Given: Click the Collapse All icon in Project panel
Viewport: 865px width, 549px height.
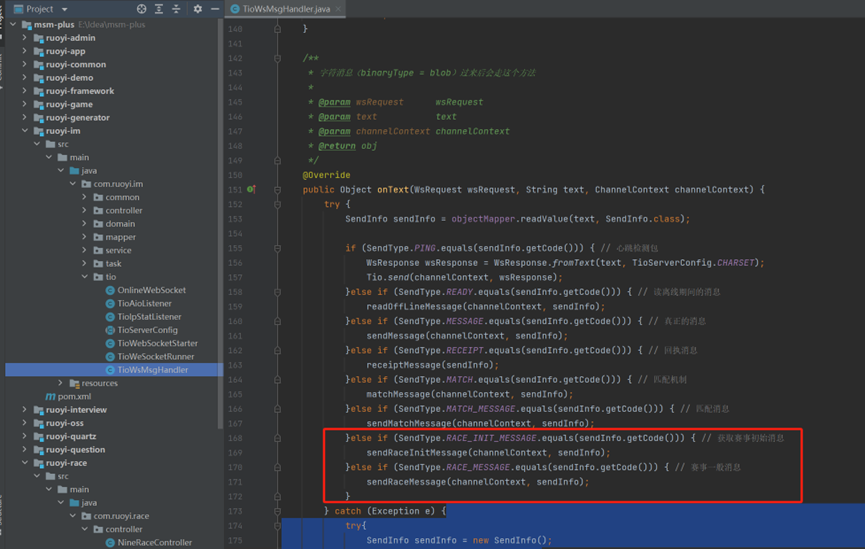Looking at the screenshot, I should click(x=176, y=9).
